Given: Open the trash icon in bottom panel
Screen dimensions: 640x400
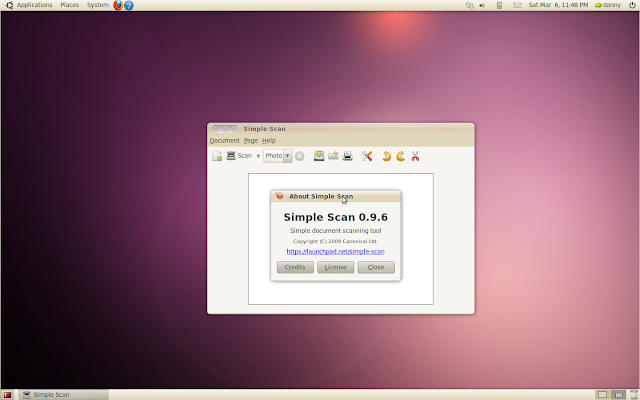Looking at the screenshot, I should [634, 395].
